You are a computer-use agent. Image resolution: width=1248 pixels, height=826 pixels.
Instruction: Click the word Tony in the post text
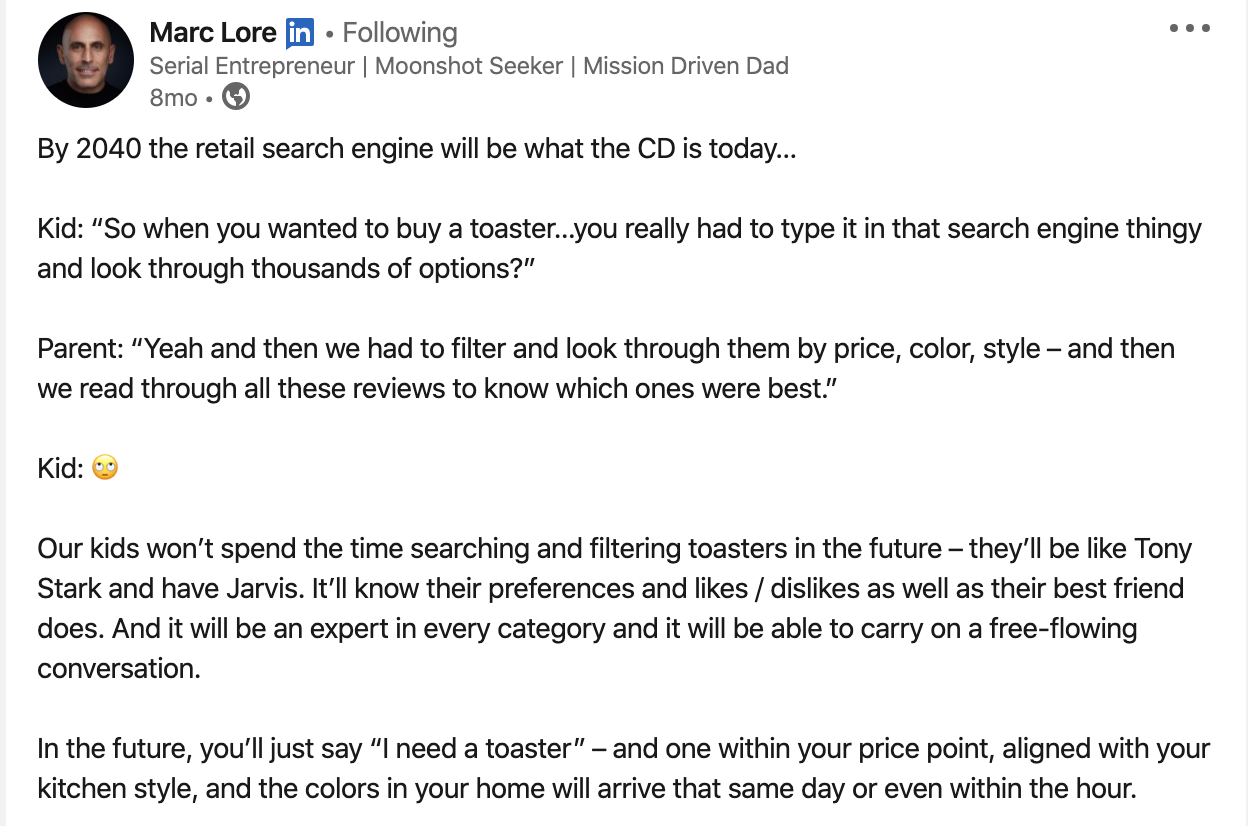pos(1163,548)
